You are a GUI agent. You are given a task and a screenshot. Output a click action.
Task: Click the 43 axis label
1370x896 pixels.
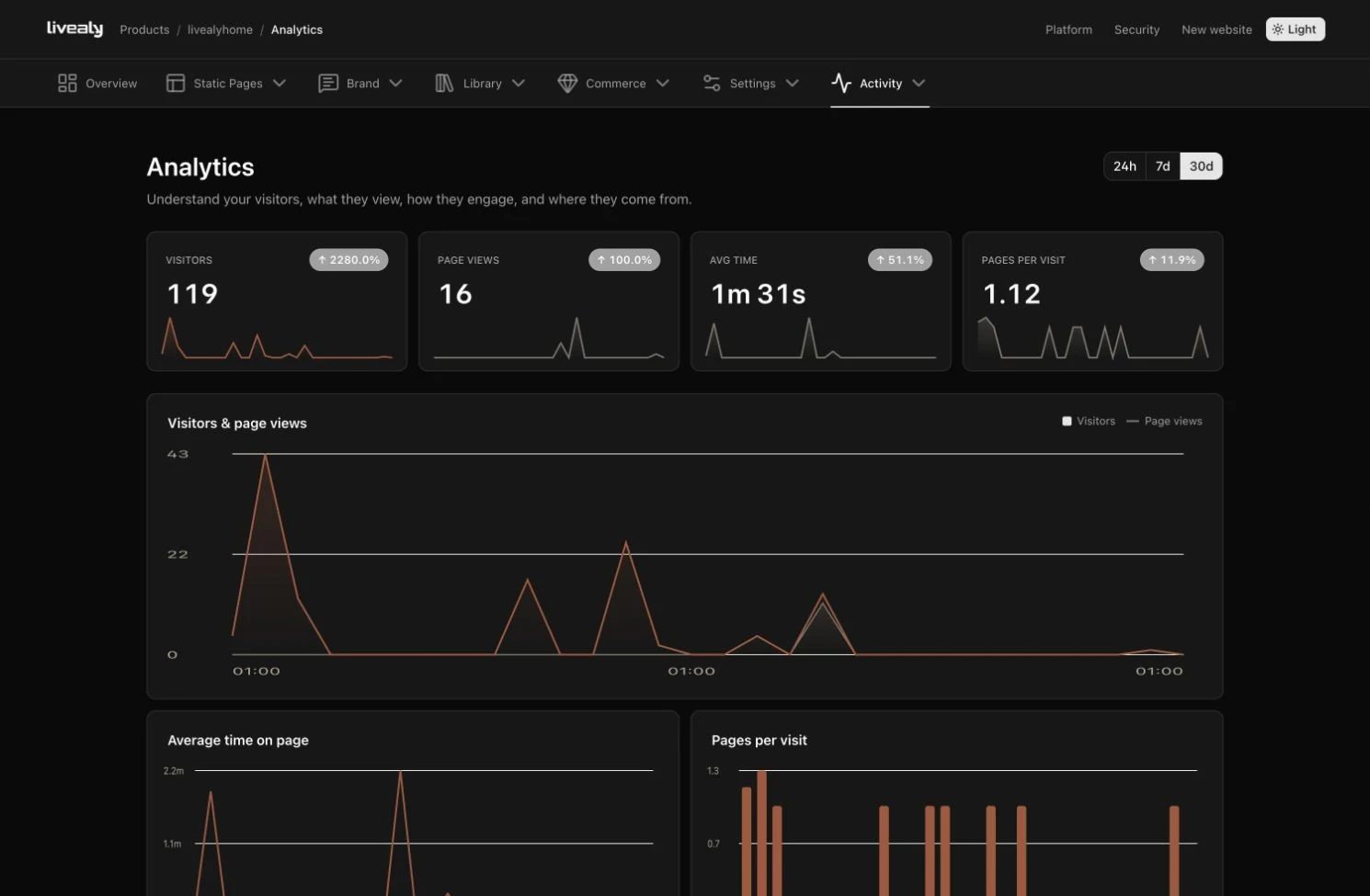coord(177,454)
